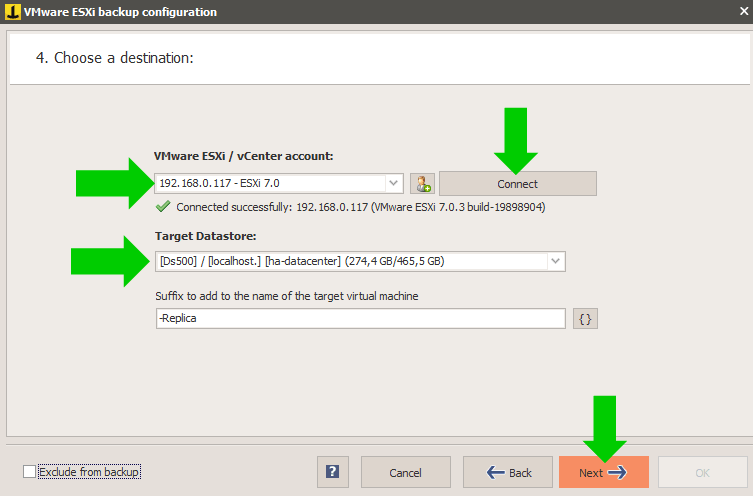Viewport: 753px width, 496px height.
Task: Go Back to the previous step
Action: click(x=508, y=472)
